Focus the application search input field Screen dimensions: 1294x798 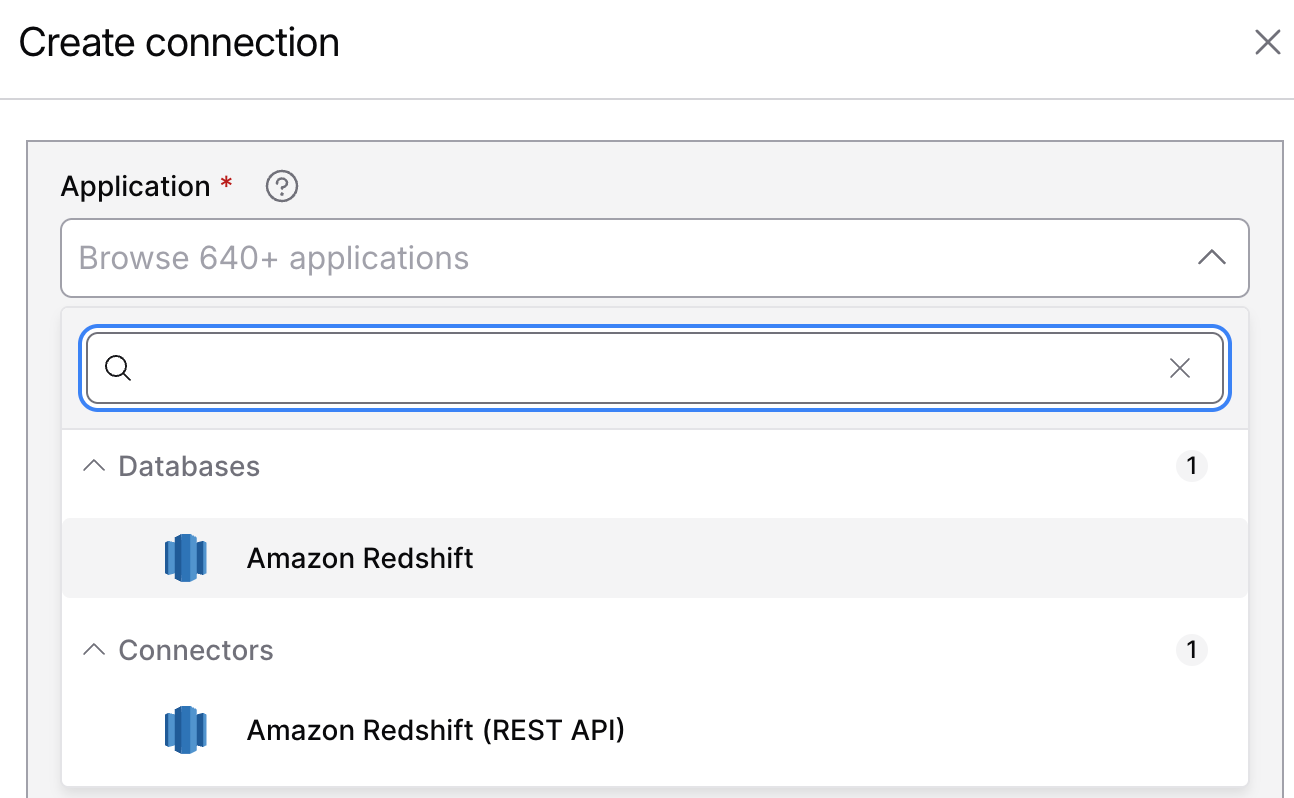pyautogui.click(x=655, y=368)
